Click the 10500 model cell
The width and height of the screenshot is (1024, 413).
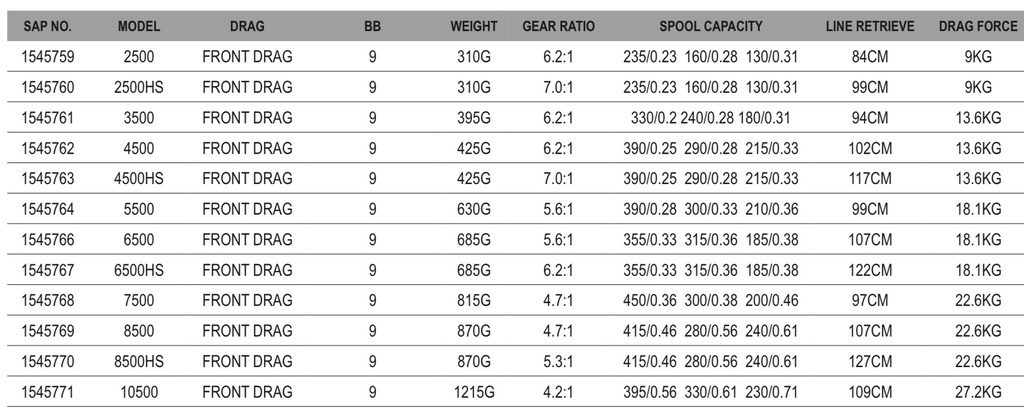coord(139,390)
